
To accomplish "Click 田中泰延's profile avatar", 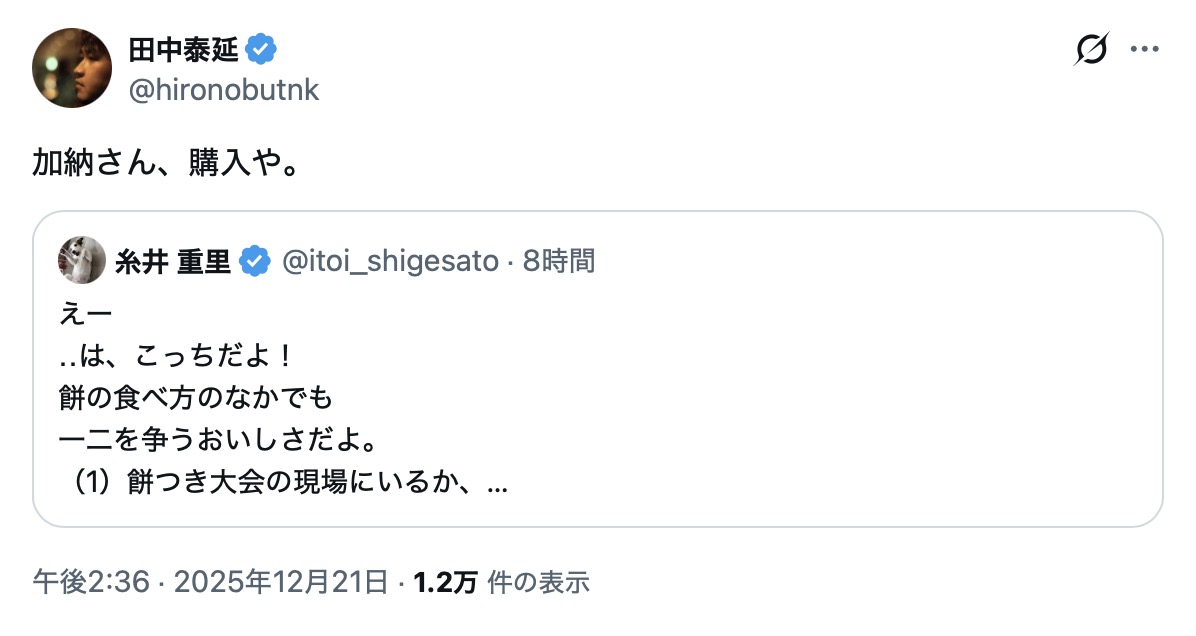I will tap(71, 67).
